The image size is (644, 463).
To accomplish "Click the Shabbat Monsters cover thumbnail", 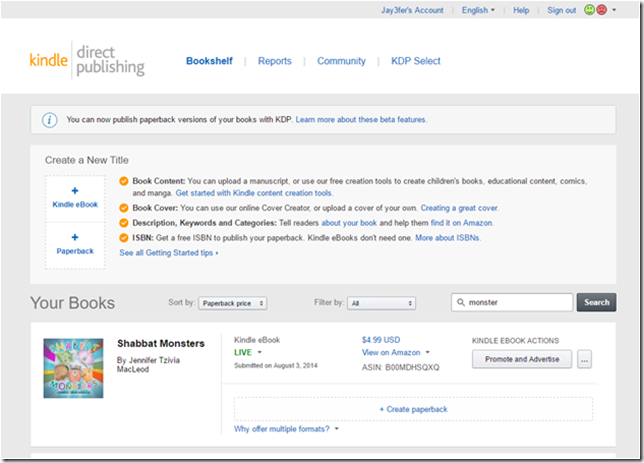I will tap(74, 368).
